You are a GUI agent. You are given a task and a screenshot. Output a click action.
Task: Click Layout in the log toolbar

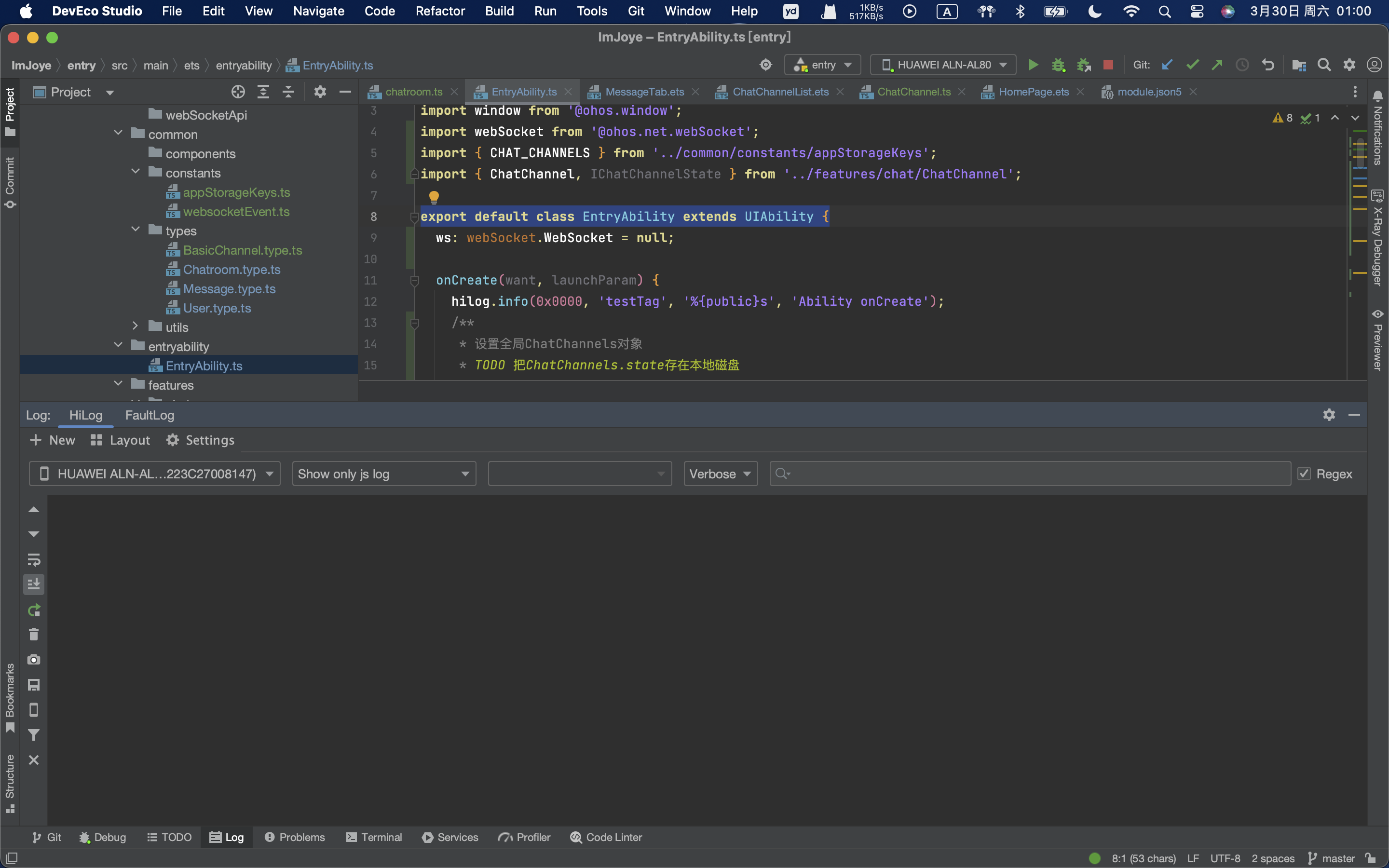[x=121, y=440]
